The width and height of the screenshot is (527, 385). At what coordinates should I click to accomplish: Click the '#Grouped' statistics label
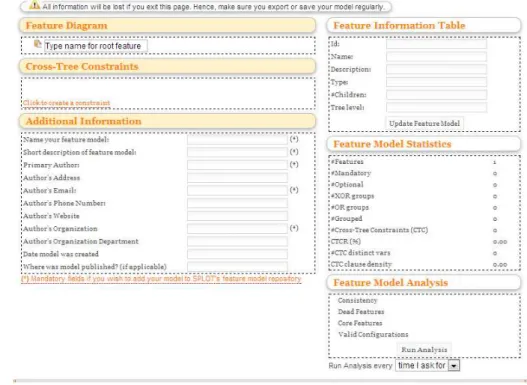[x=347, y=219]
